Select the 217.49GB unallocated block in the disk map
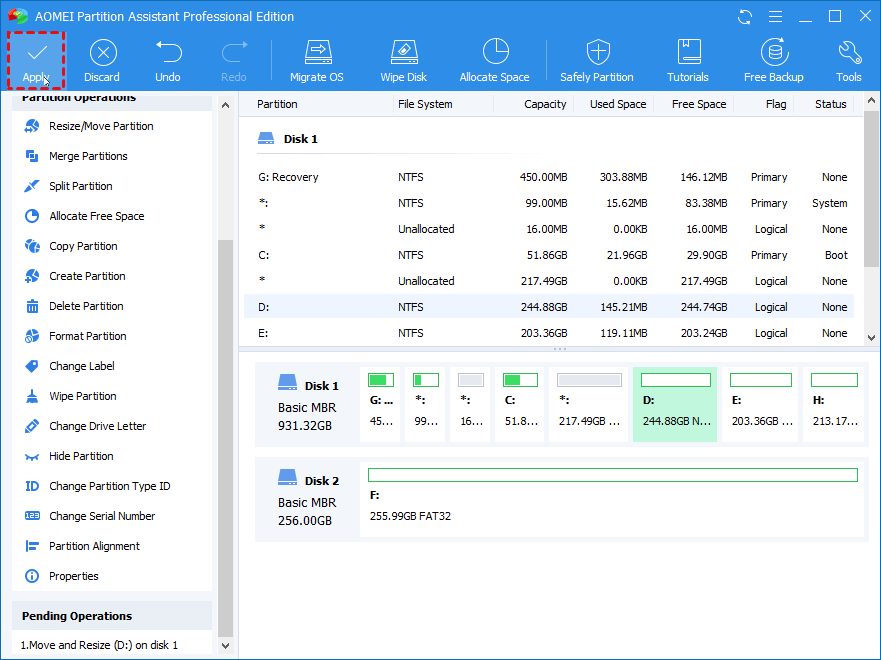Screen dimensions: 881x660 pyautogui.click(x=589, y=404)
